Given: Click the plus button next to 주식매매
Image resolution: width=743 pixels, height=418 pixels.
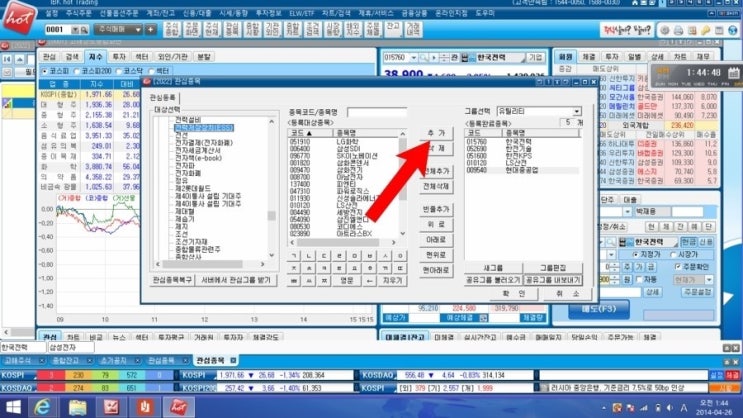Looking at the screenshot, I should point(150,30).
